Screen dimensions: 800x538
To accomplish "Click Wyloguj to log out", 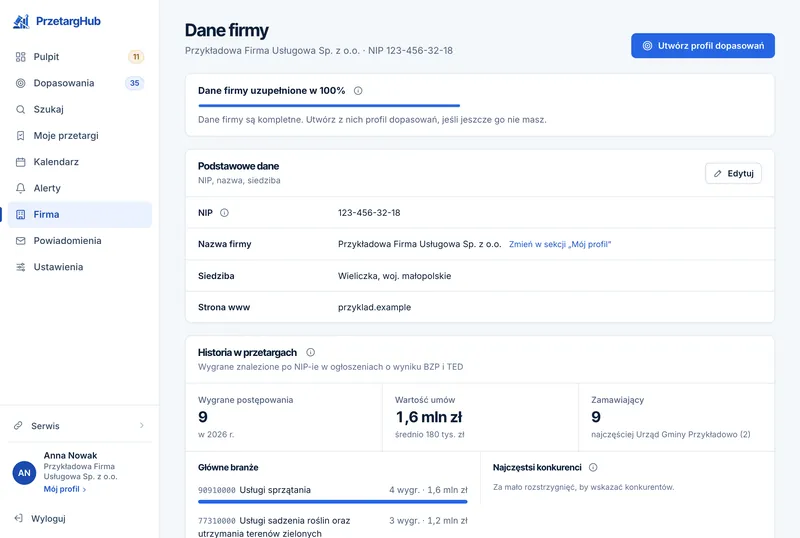I will (x=48, y=519).
